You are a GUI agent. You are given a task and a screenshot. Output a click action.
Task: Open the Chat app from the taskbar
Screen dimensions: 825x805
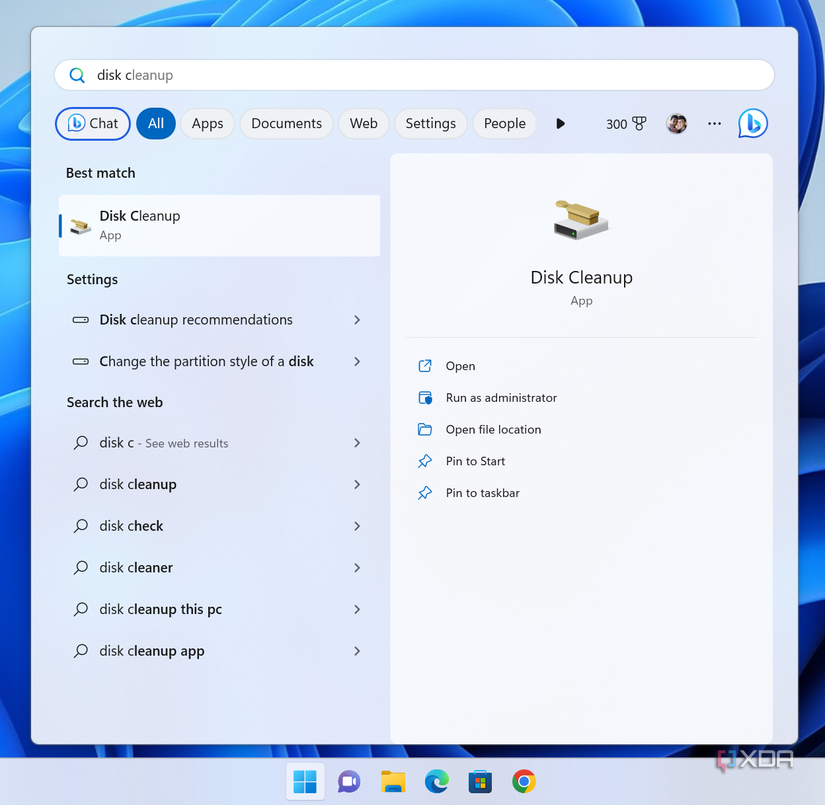[x=348, y=781]
